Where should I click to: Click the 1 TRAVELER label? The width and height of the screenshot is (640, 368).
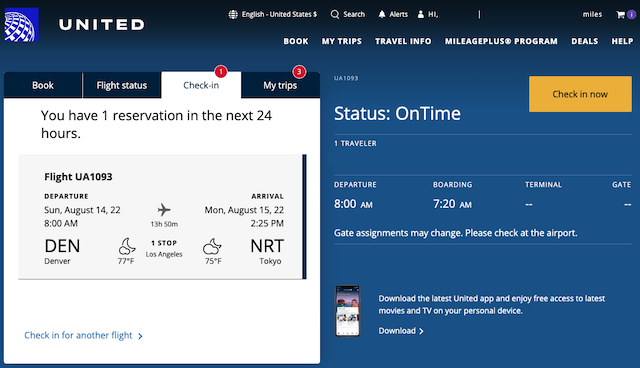coord(355,144)
